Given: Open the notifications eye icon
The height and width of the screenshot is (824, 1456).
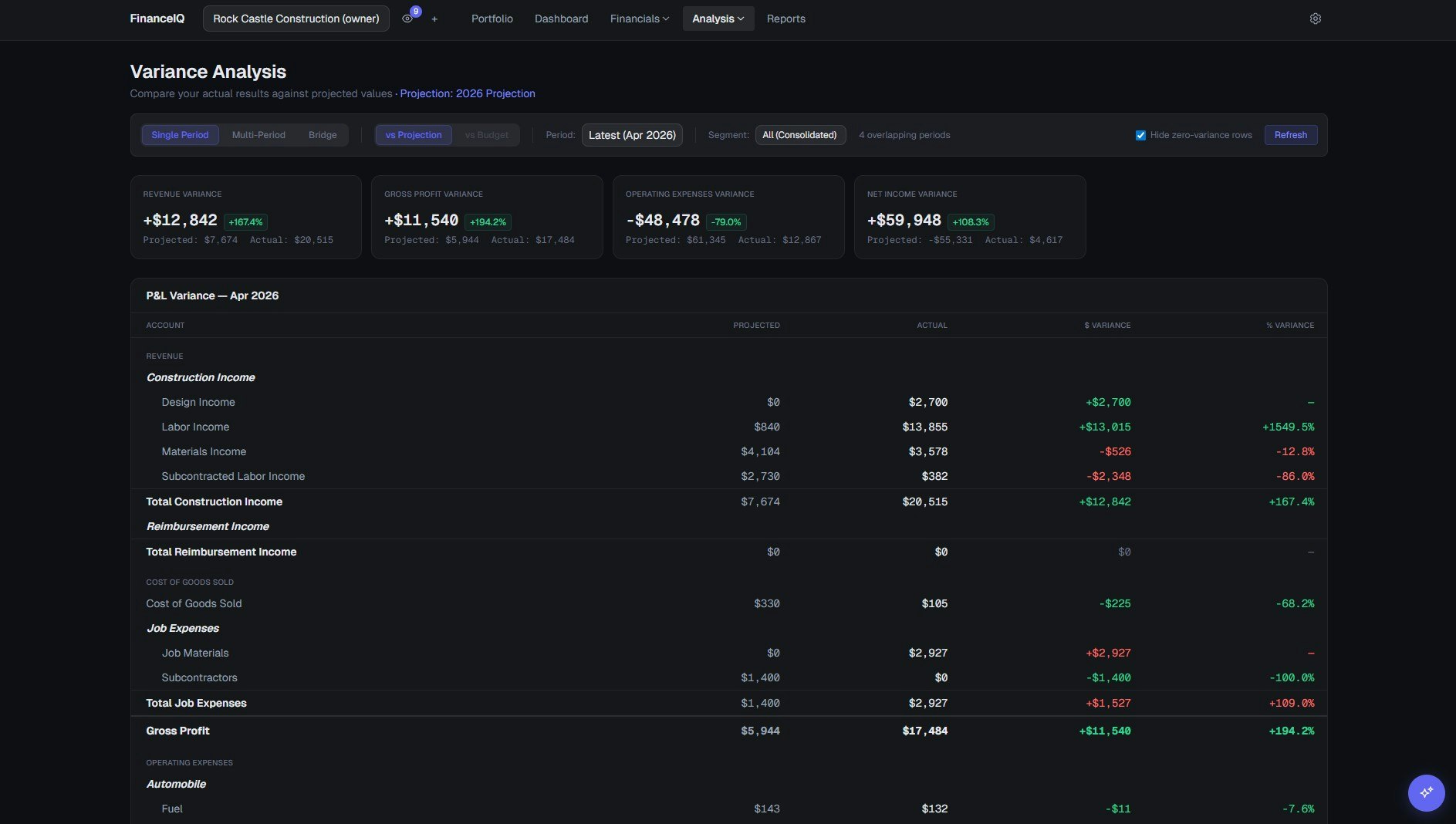Looking at the screenshot, I should pyautogui.click(x=407, y=19).
